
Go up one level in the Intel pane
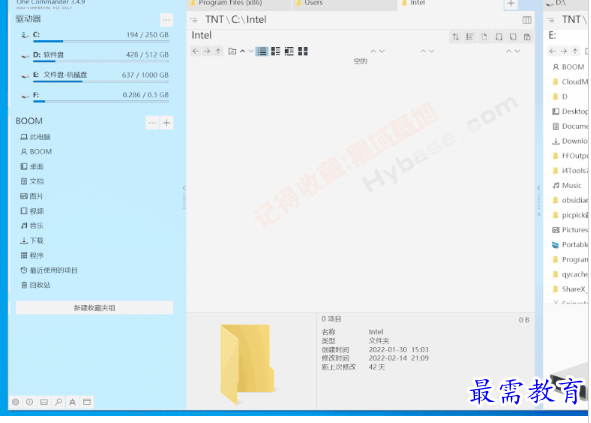(x=218, y=51)
